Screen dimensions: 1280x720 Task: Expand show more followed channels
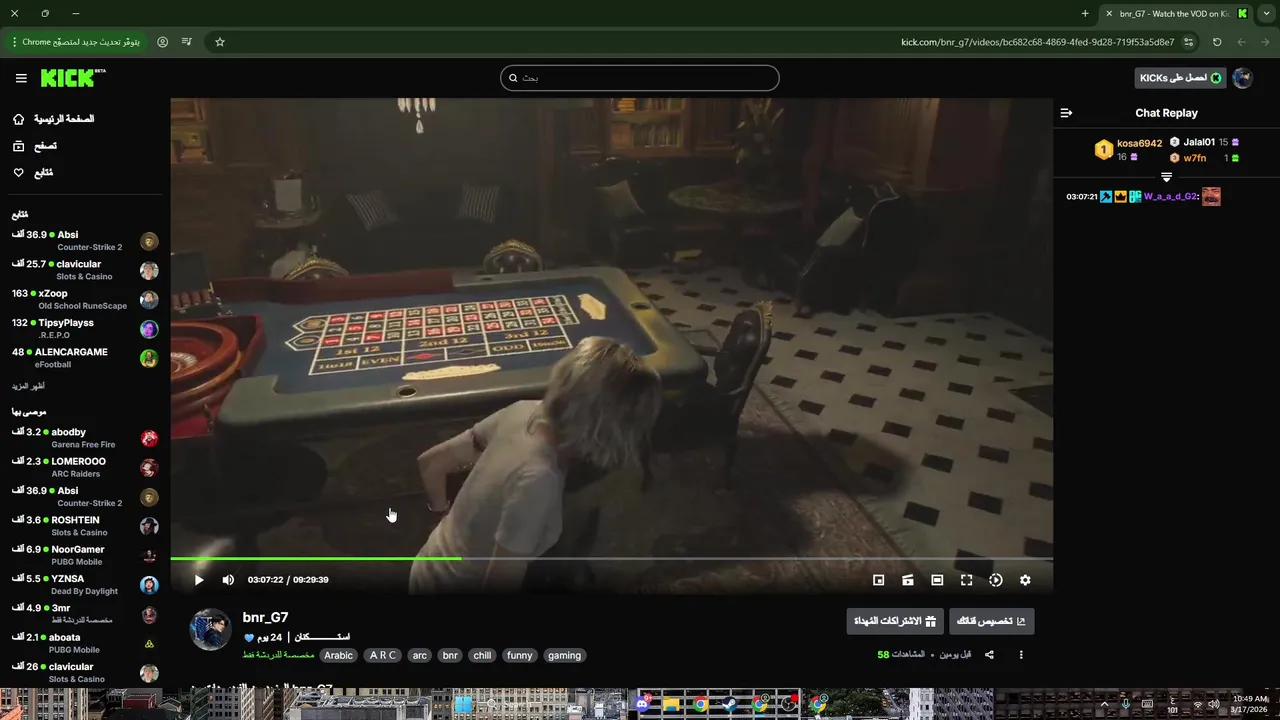pyautogui.click(x=28, y=386)
